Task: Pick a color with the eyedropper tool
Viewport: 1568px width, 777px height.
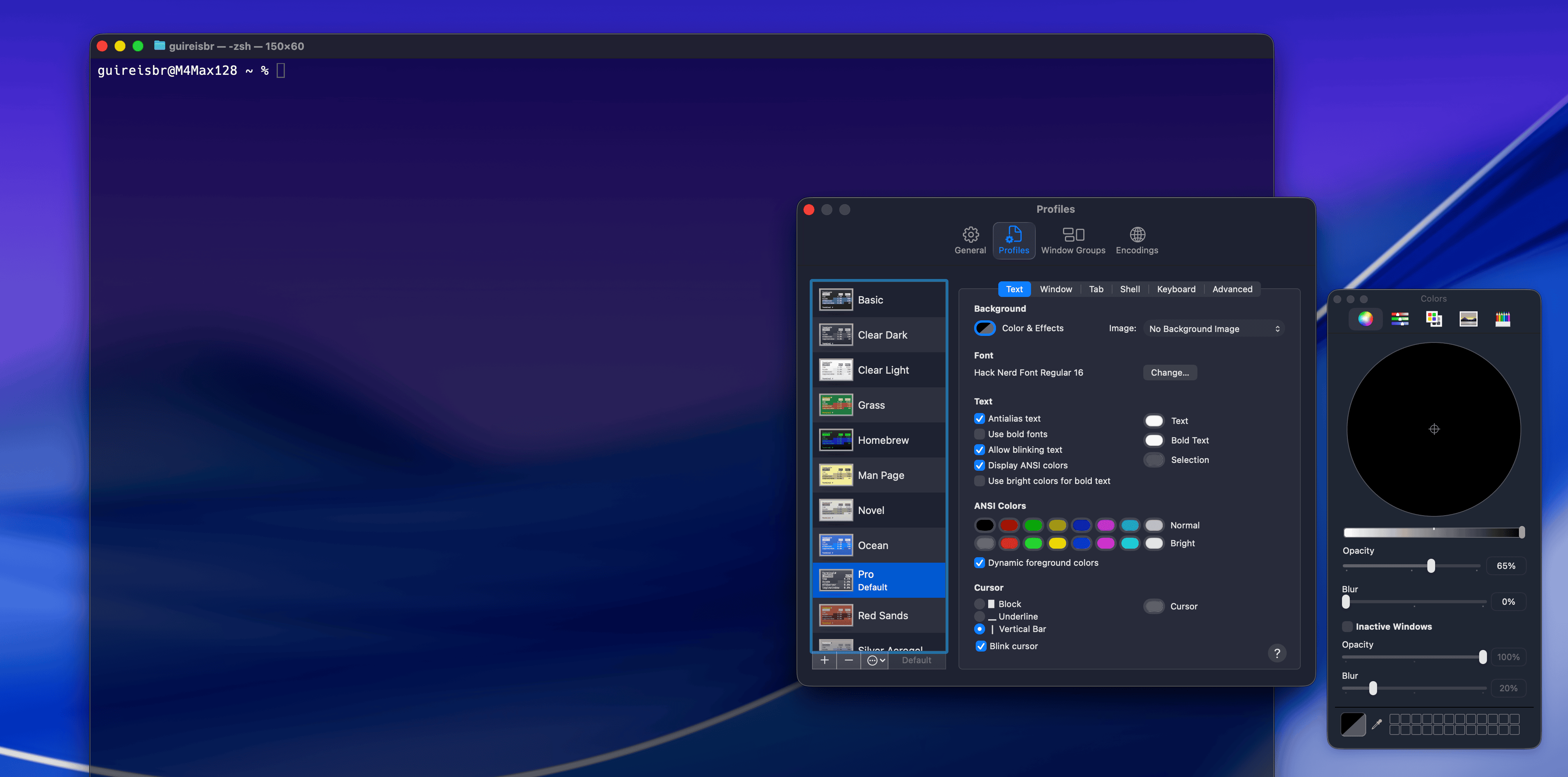Action: tap(1376, 724)
